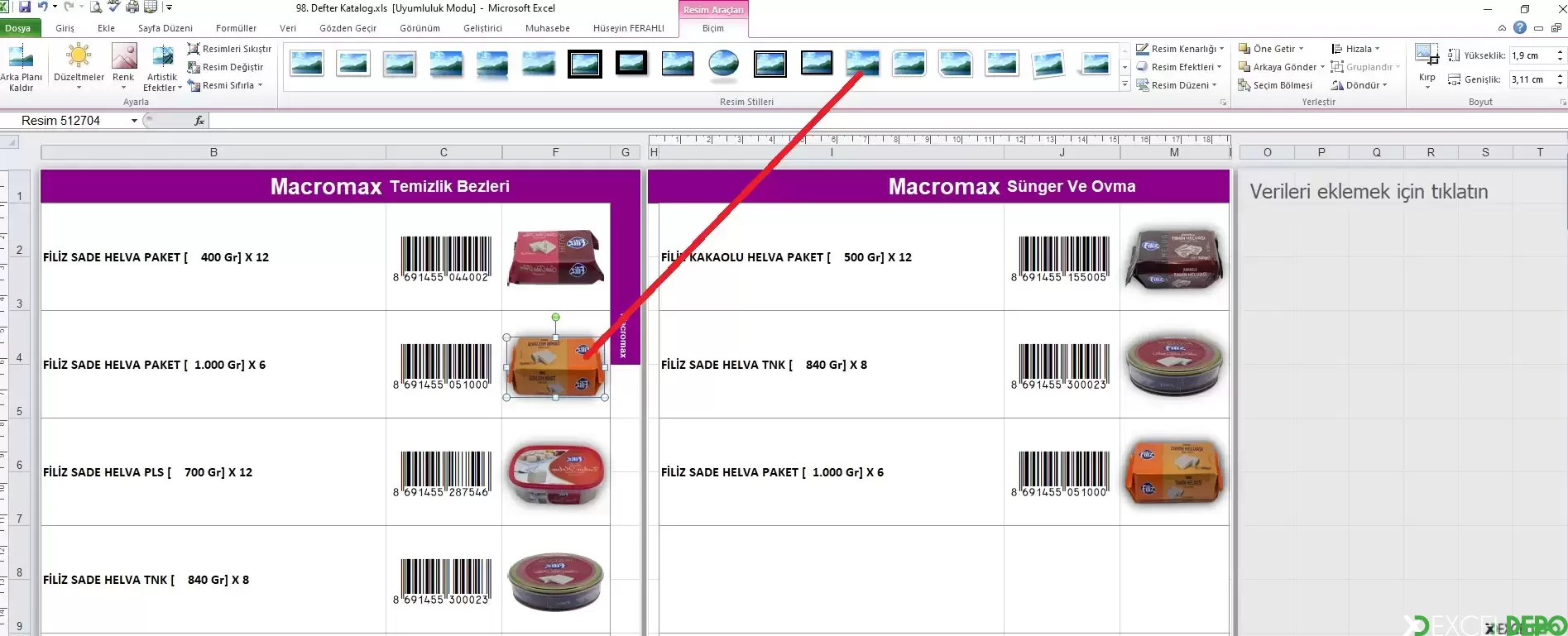Click the Print Preview icon in quick access toolbar

[96, 7]
